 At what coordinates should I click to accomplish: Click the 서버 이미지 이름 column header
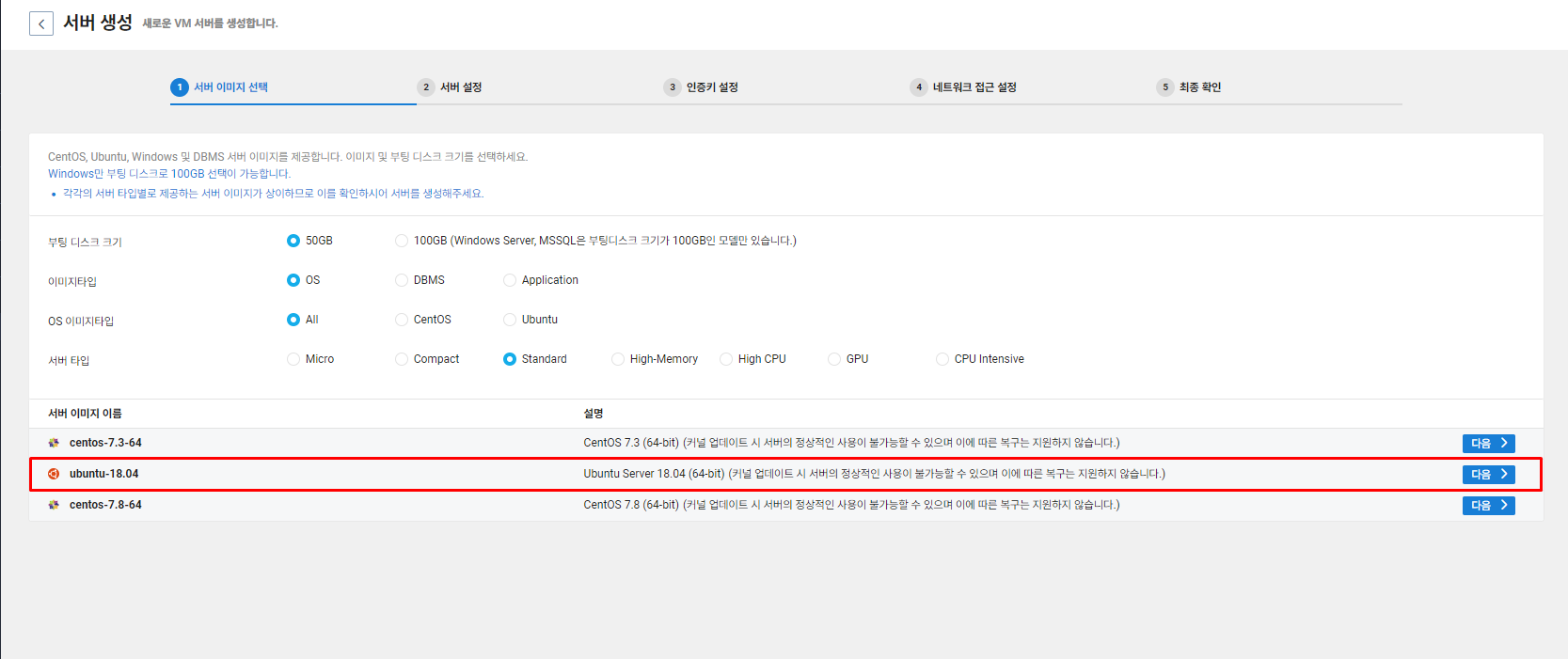tap(85, 414)
